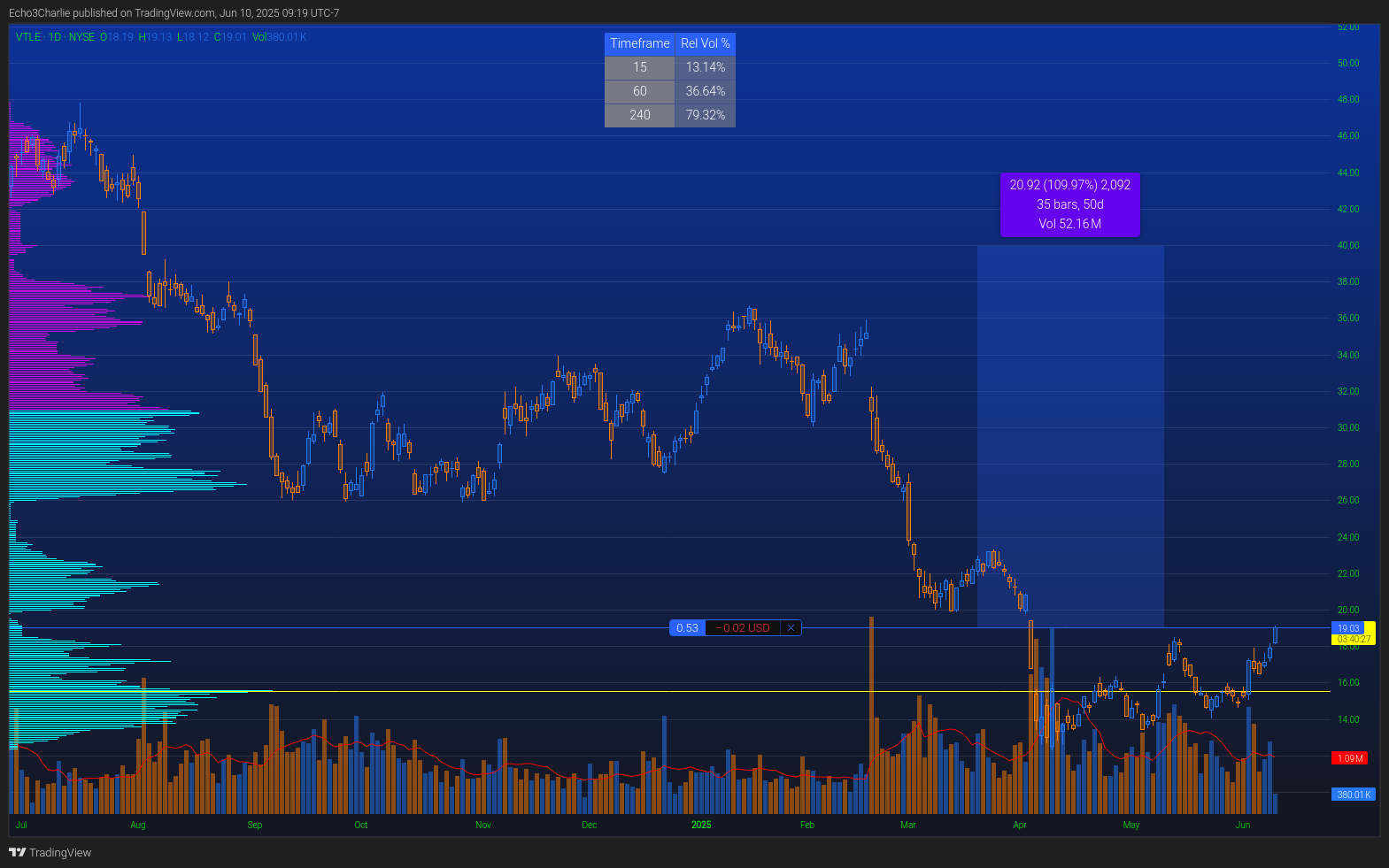Click the high value H19.13
Image resolution: width=1389 pixels, height=868 pixels.
click(x=156, y=37)
